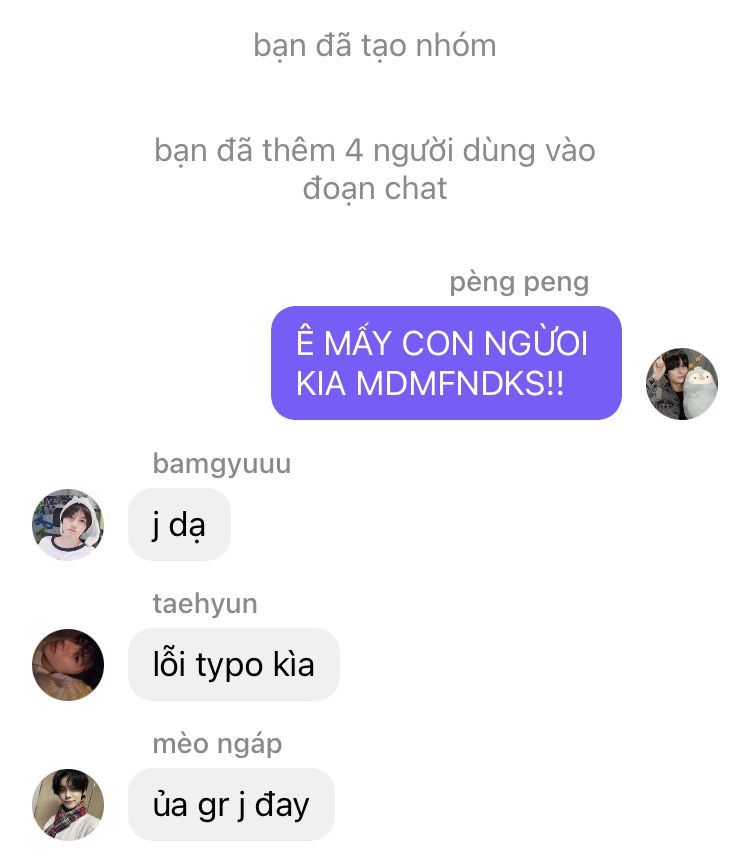Click the word "đay" in mèo ngáp's message

click(x=282, y=806)
